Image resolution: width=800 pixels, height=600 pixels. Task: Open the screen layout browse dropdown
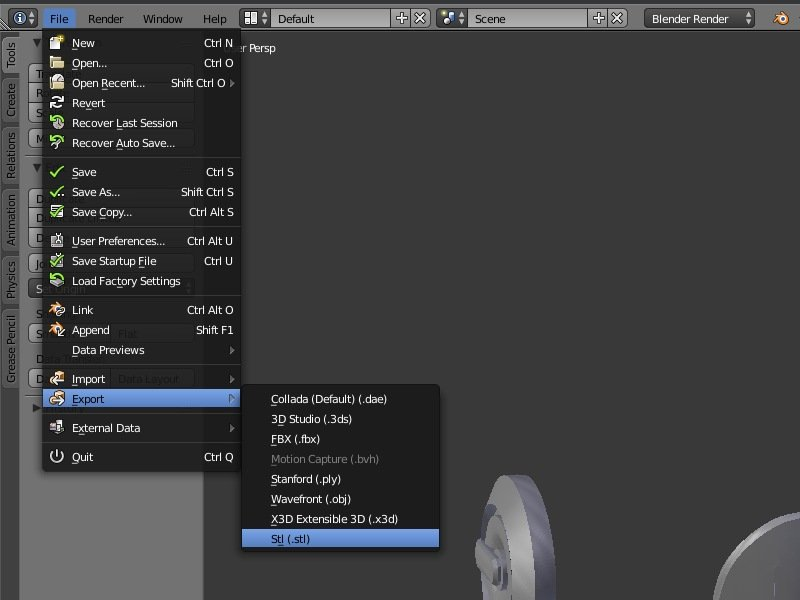click(x=255, y=18)
